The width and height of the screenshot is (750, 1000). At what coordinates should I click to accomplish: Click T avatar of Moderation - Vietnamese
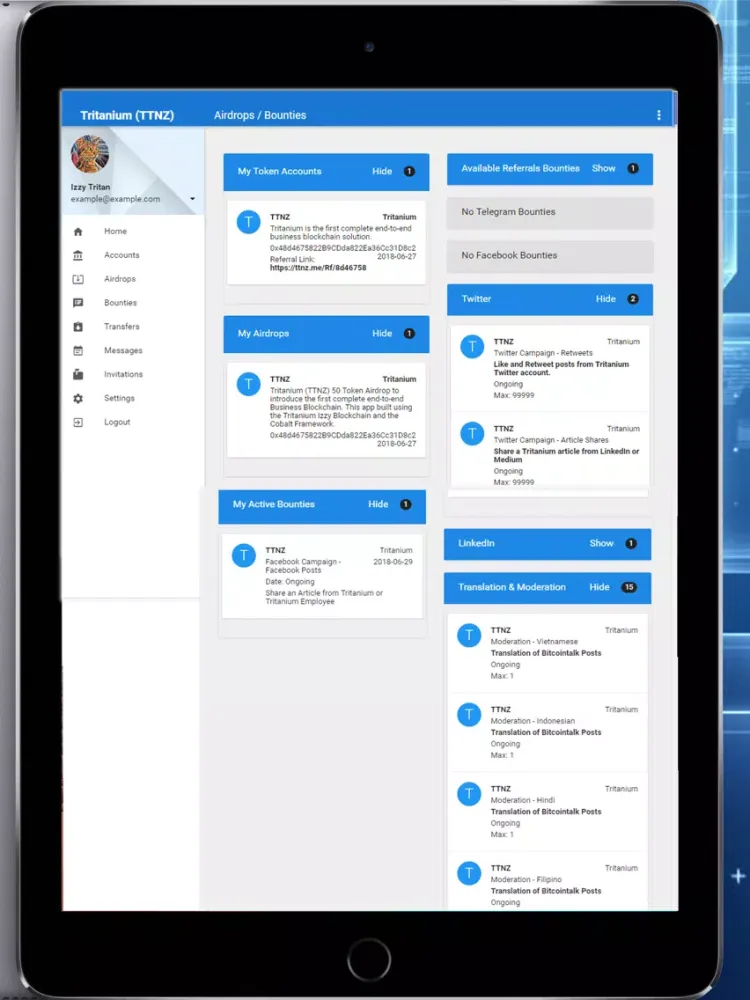[x=469, y=635]
